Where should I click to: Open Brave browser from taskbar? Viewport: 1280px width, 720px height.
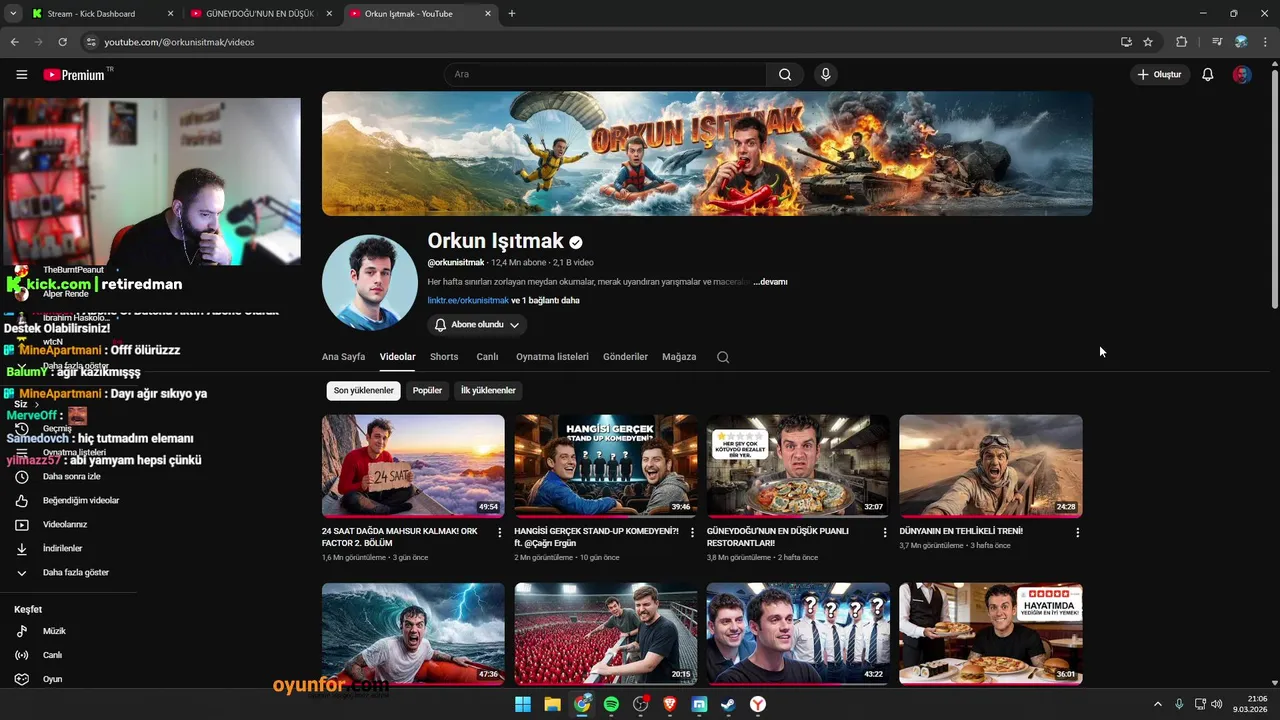pyautogui.click(x=670, y=705)
